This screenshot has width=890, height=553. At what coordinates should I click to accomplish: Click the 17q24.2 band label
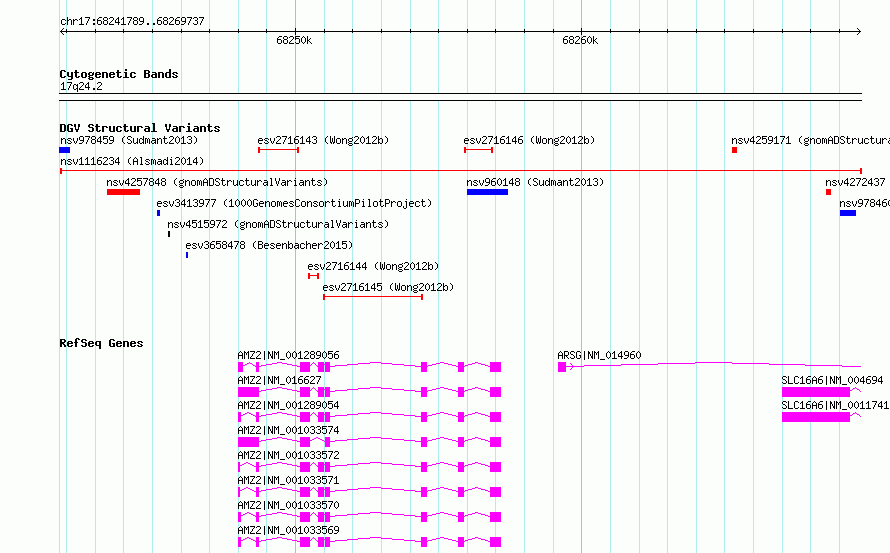tap(81, 86)
